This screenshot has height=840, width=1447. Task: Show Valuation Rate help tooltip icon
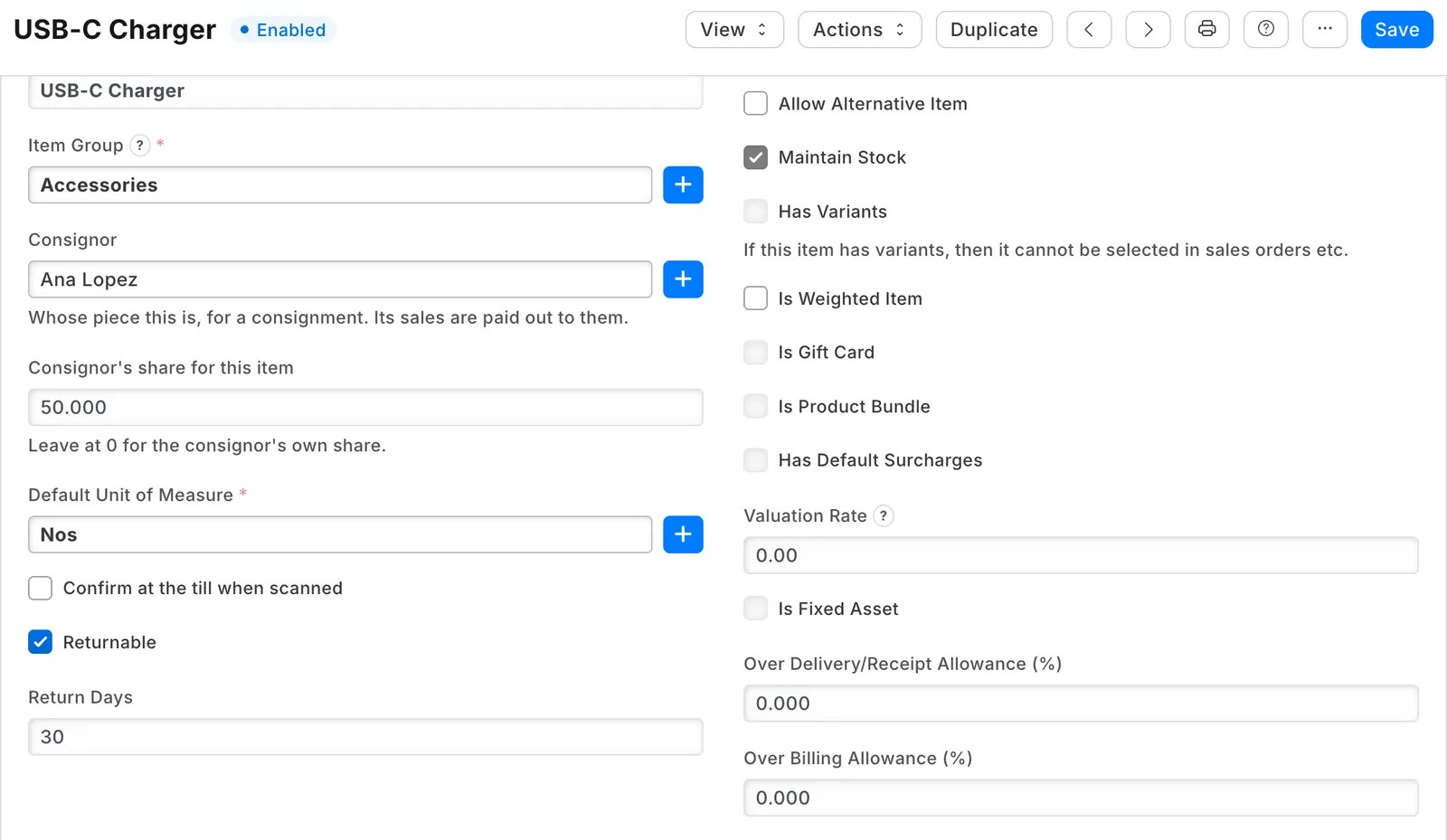point(884,515)
